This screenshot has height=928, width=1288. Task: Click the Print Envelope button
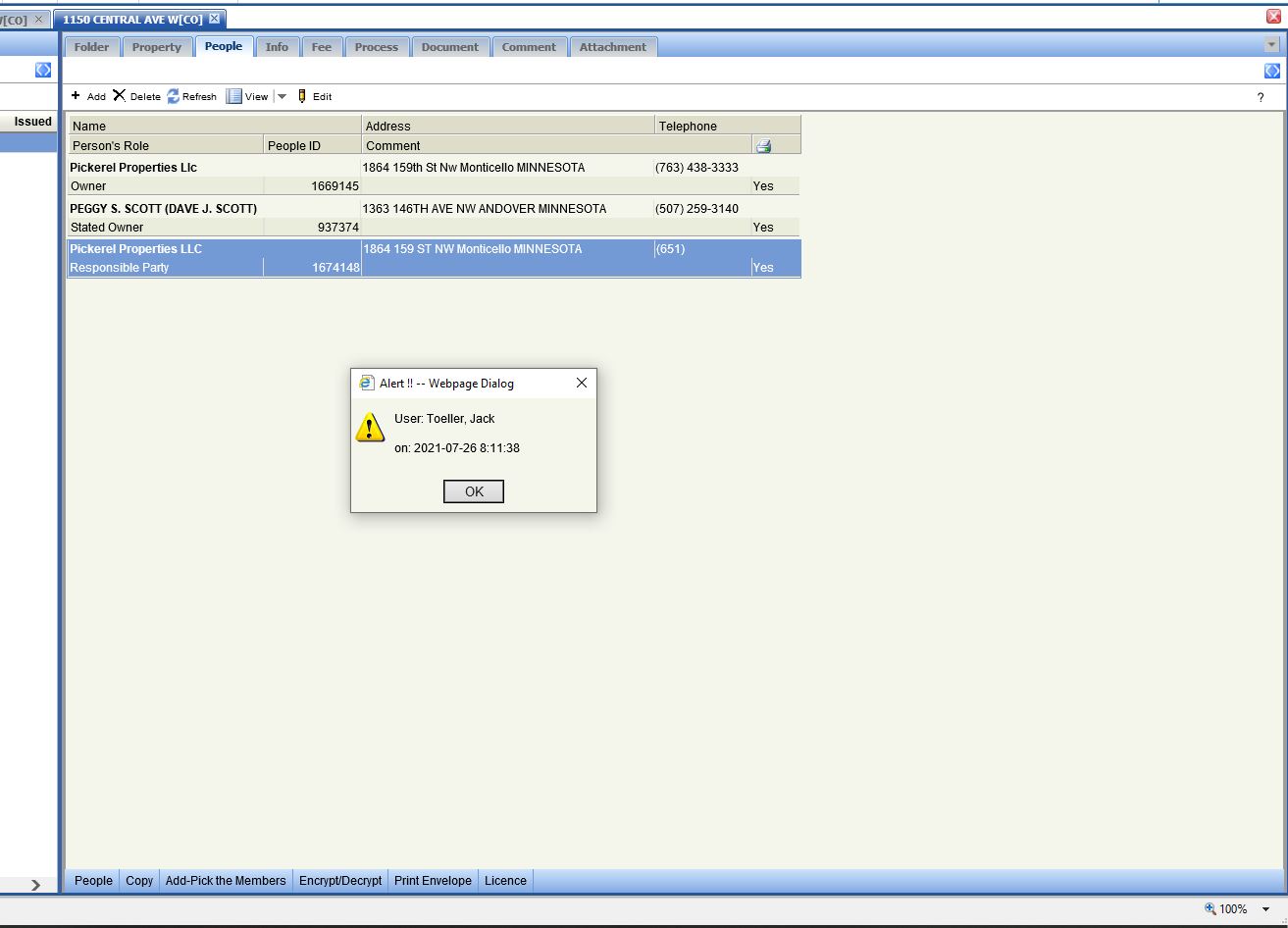coord(433,881)
